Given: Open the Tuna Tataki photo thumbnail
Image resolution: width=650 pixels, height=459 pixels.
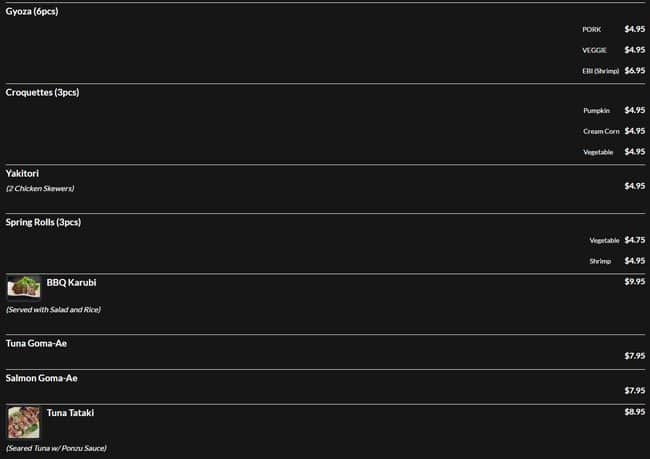Looking at the screenshot, I should 24,422.
